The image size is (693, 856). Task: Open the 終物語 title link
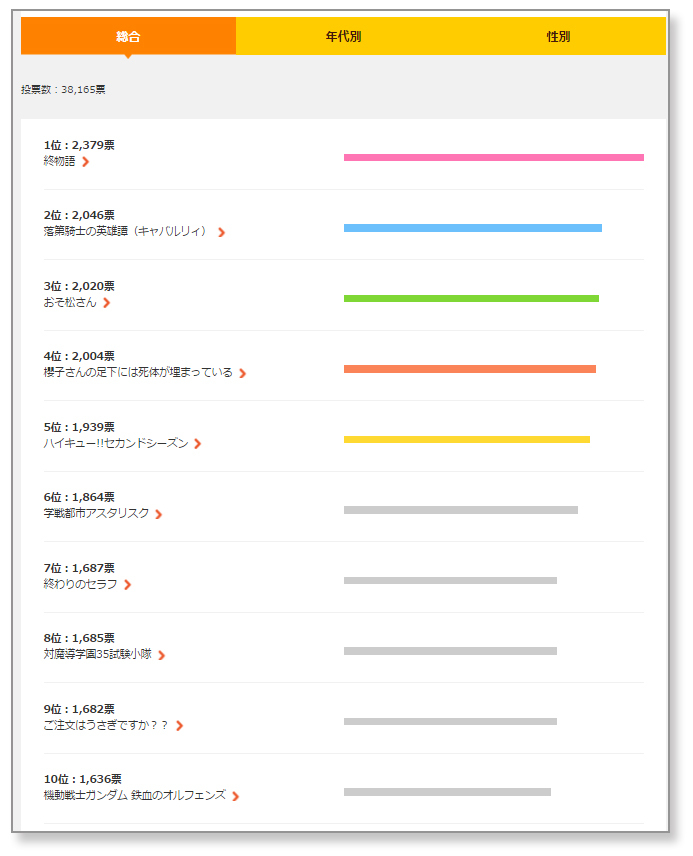click(59, 161)
